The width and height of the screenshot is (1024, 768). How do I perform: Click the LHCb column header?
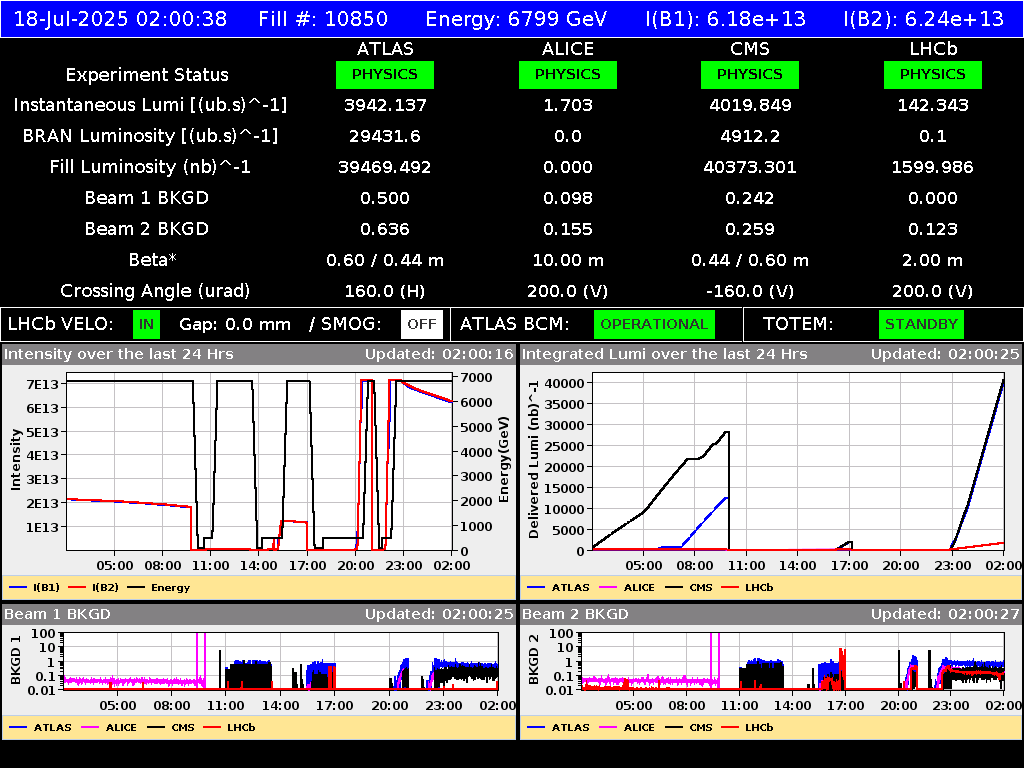pos(933,49)
